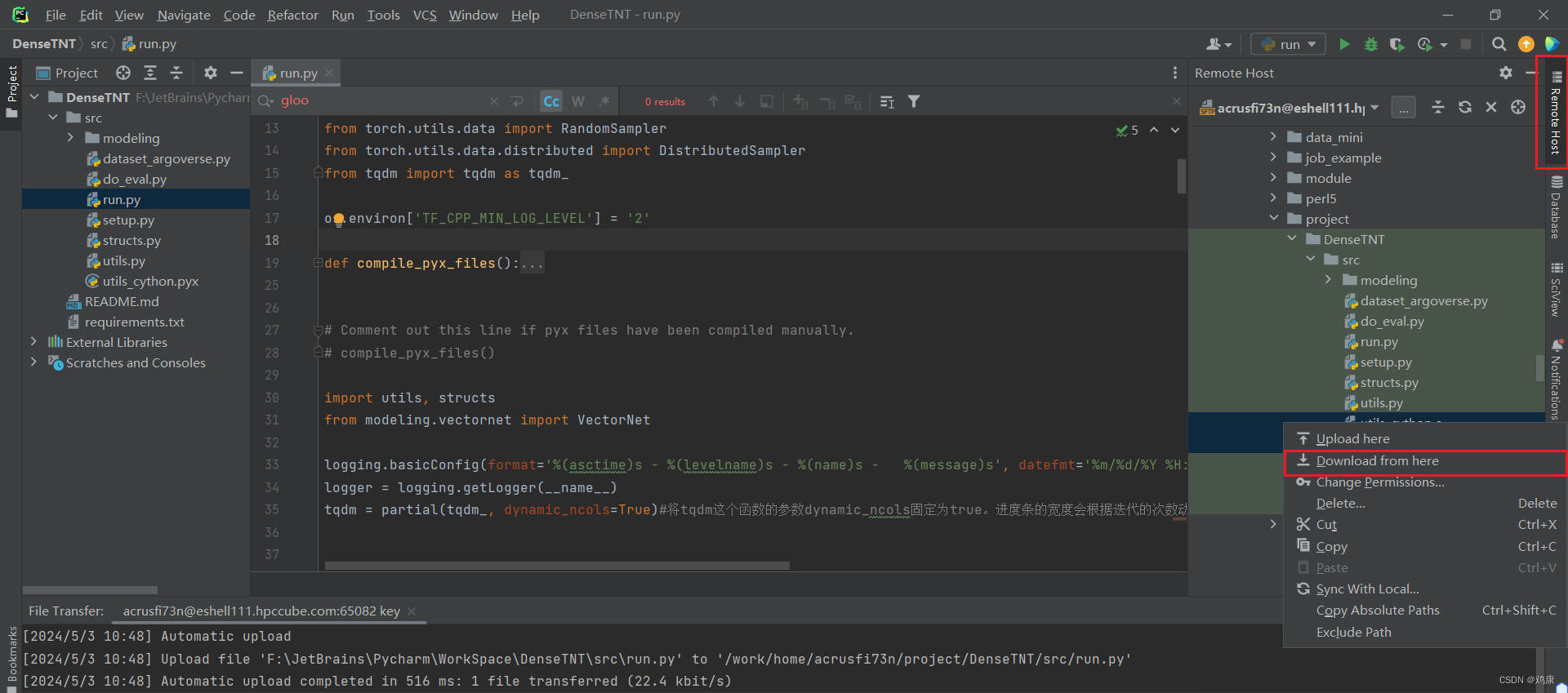1568x693 pixels.
Task: Toggle the Notifications side tool window
Action: coord(1556,380)
